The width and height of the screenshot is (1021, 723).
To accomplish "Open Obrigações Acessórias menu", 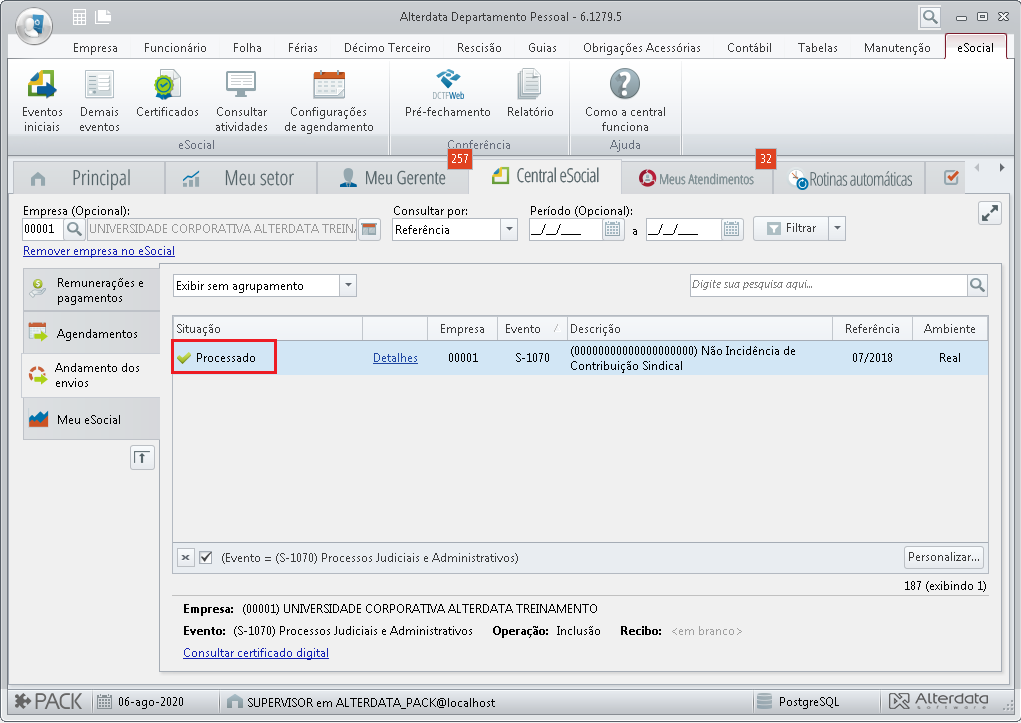I will coord(642,48).
